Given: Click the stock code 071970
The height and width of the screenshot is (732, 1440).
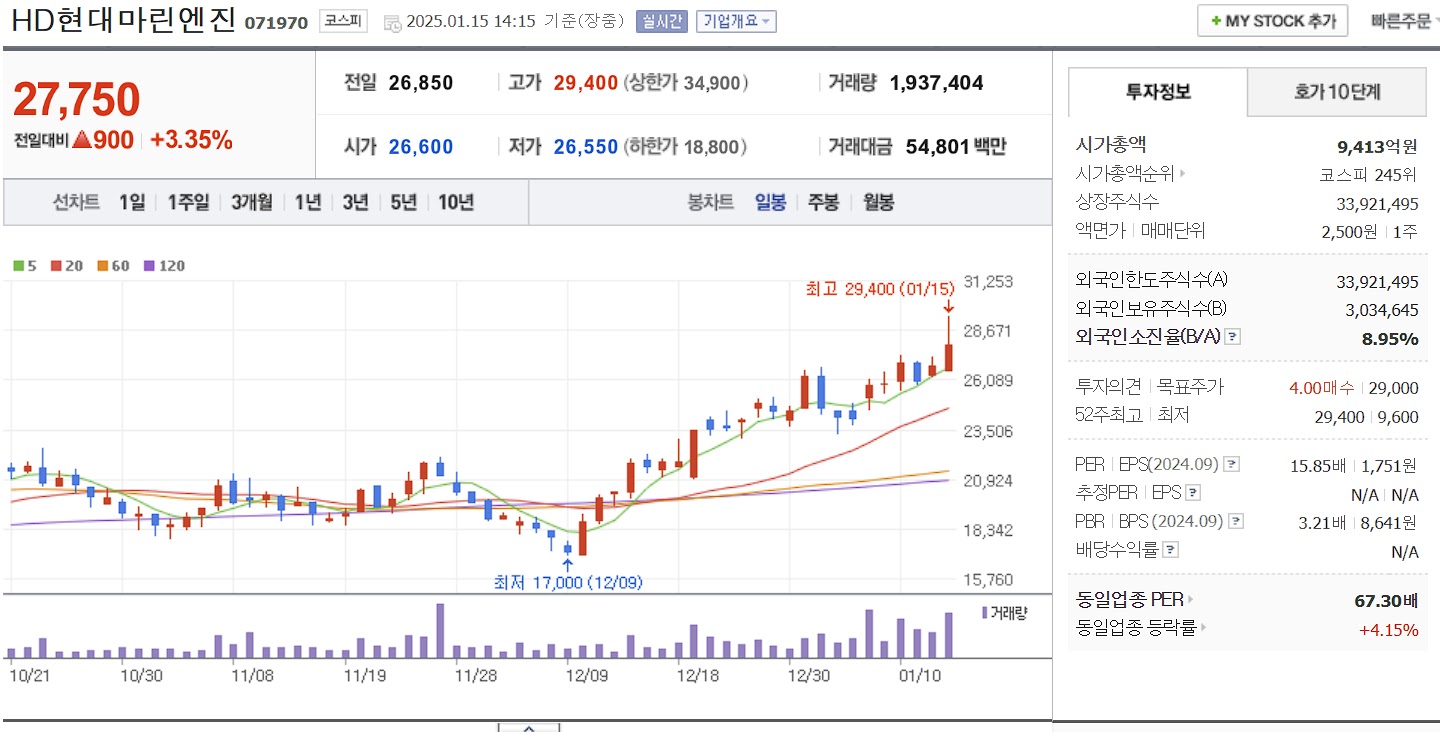Looking at the screenshot, I should (276, 22).
